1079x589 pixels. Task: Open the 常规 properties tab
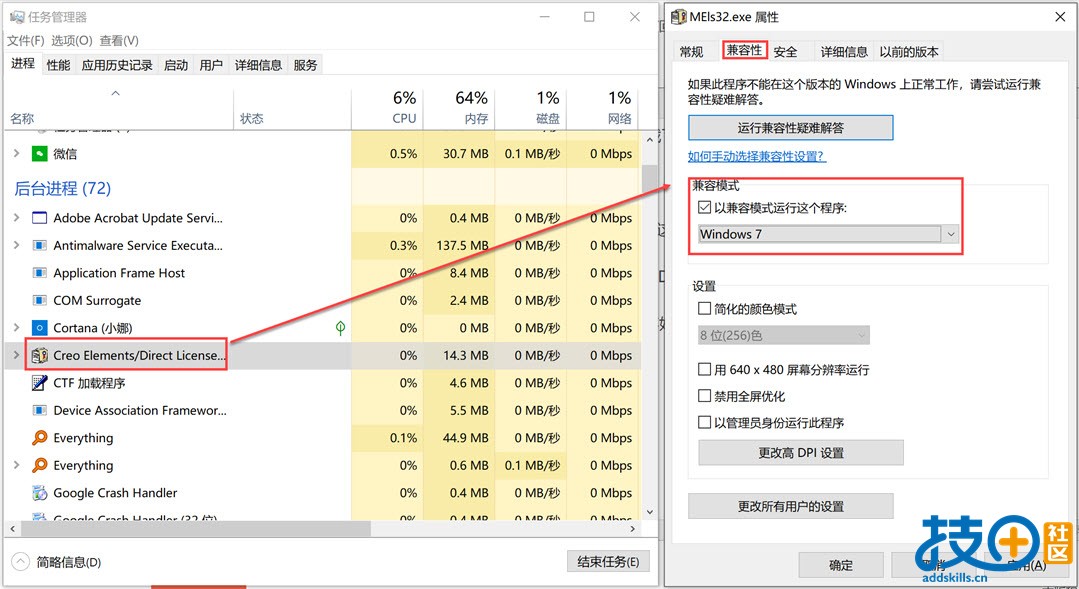click(692, 52)
